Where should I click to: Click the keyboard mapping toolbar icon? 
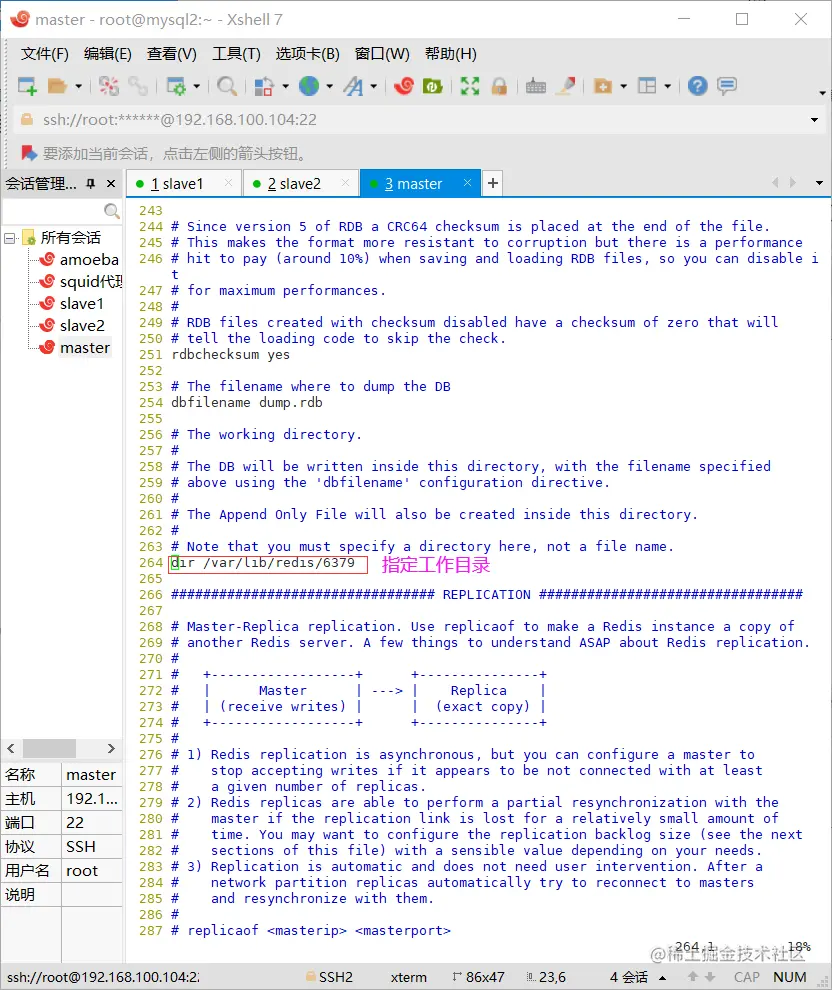click(x=536, y=86)
